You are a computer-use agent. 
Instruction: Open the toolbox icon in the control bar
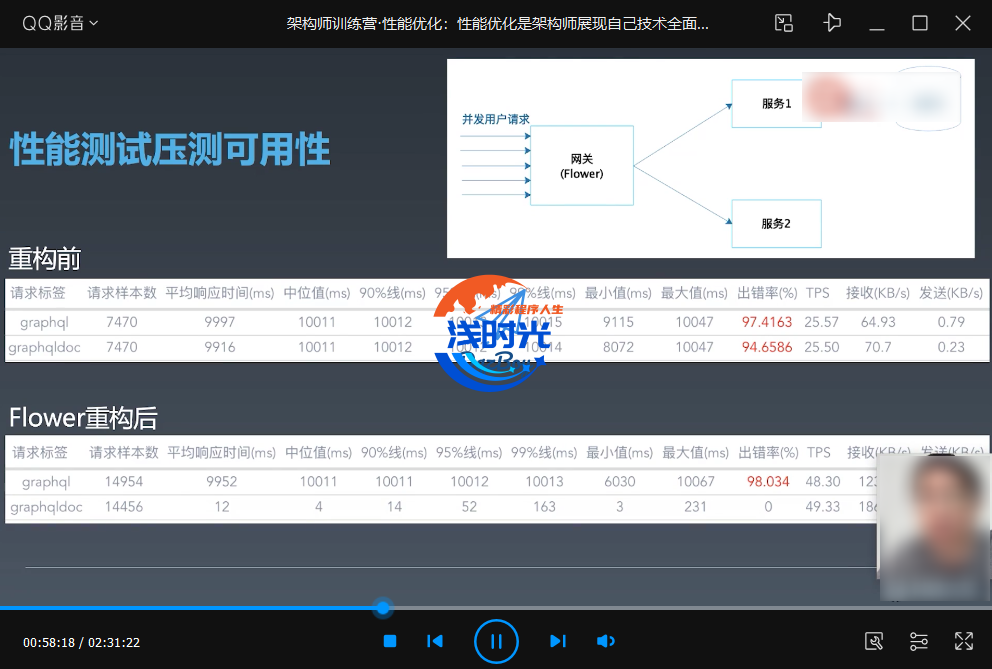[x=873, y=641]
